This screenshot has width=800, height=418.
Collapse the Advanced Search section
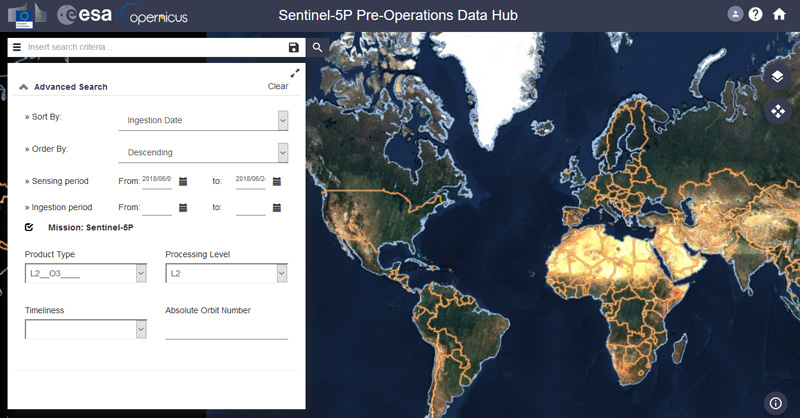pyautogui.click(x=23, y=87)
